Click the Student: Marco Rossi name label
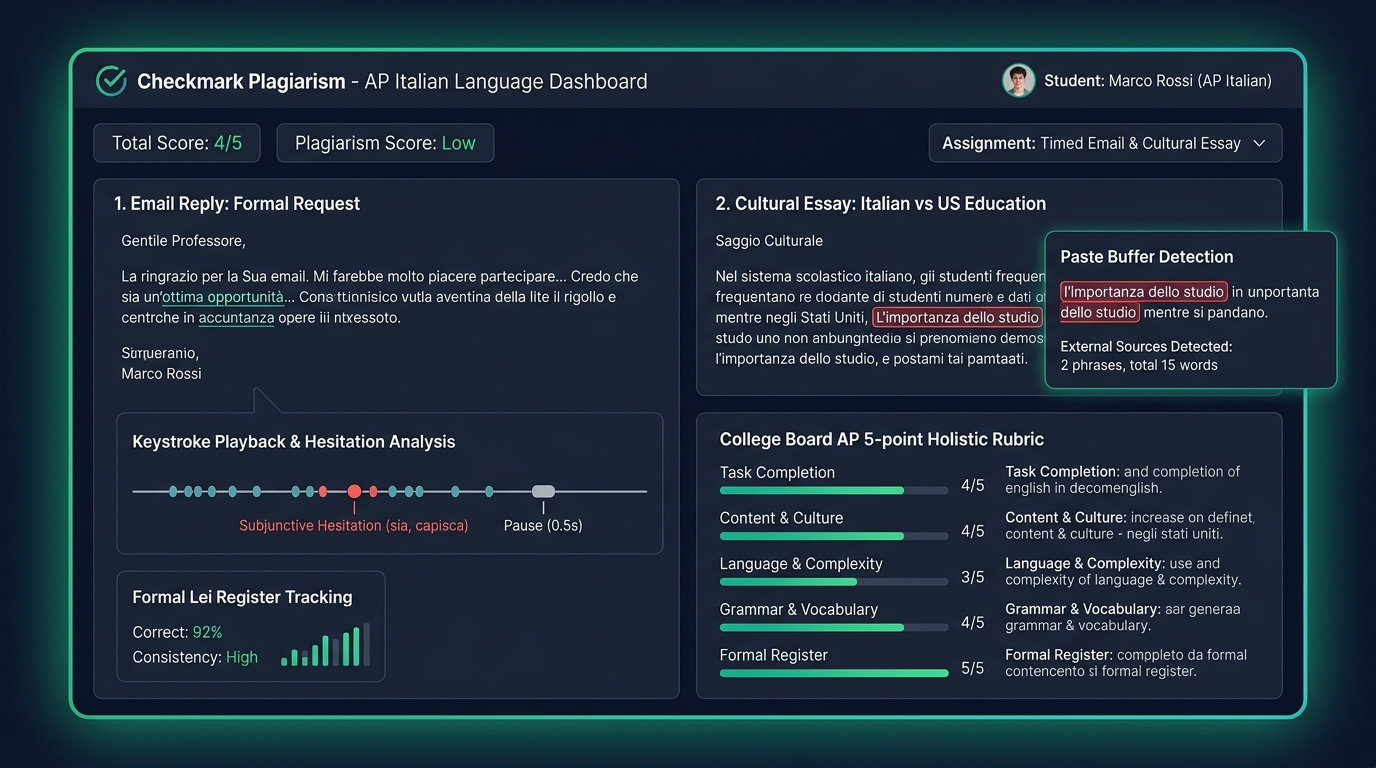Viewport: 1376px width, 768px height. [x=1158, y=81]
